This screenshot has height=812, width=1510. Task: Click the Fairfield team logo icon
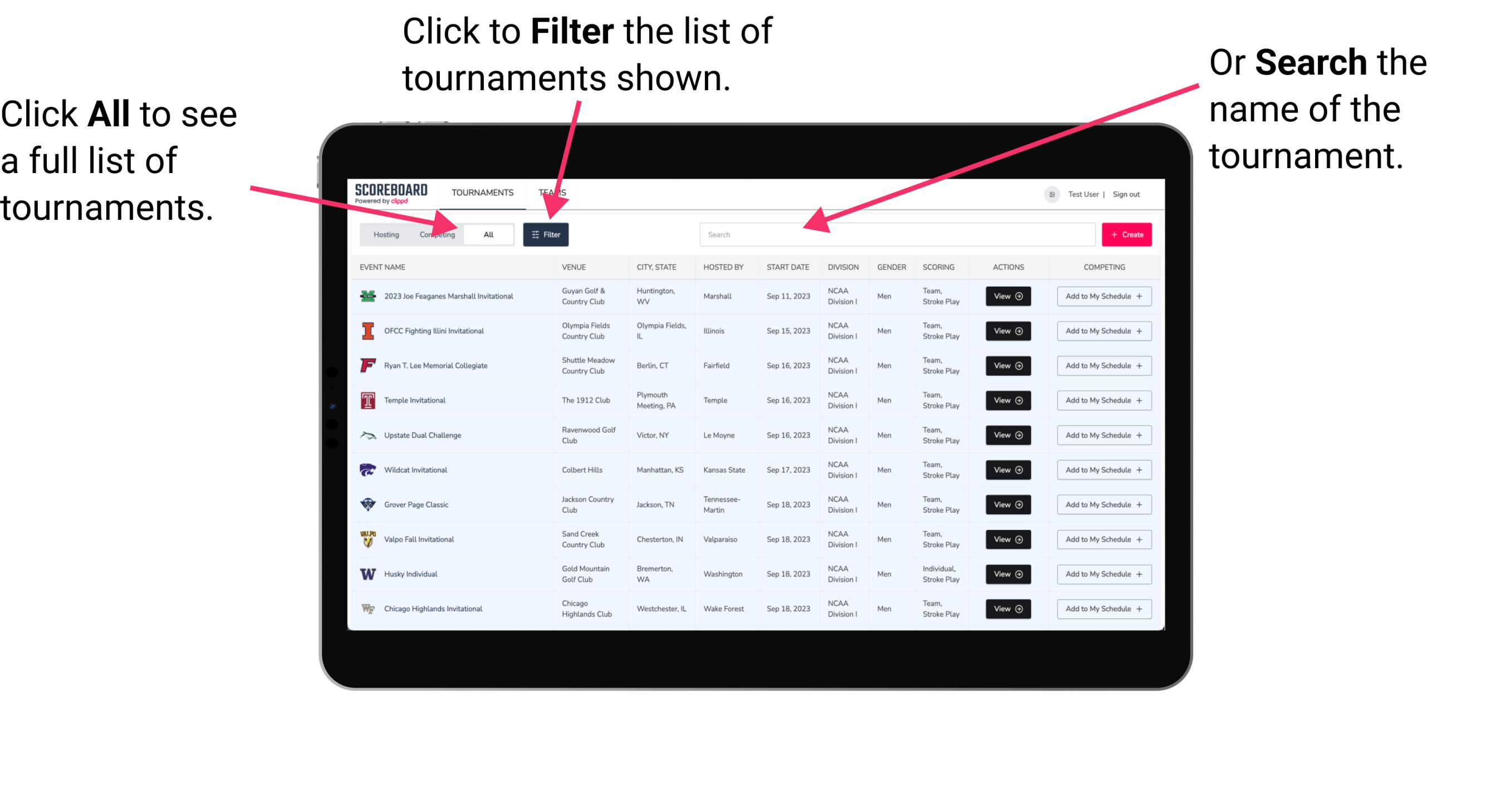tap(367, 365)
